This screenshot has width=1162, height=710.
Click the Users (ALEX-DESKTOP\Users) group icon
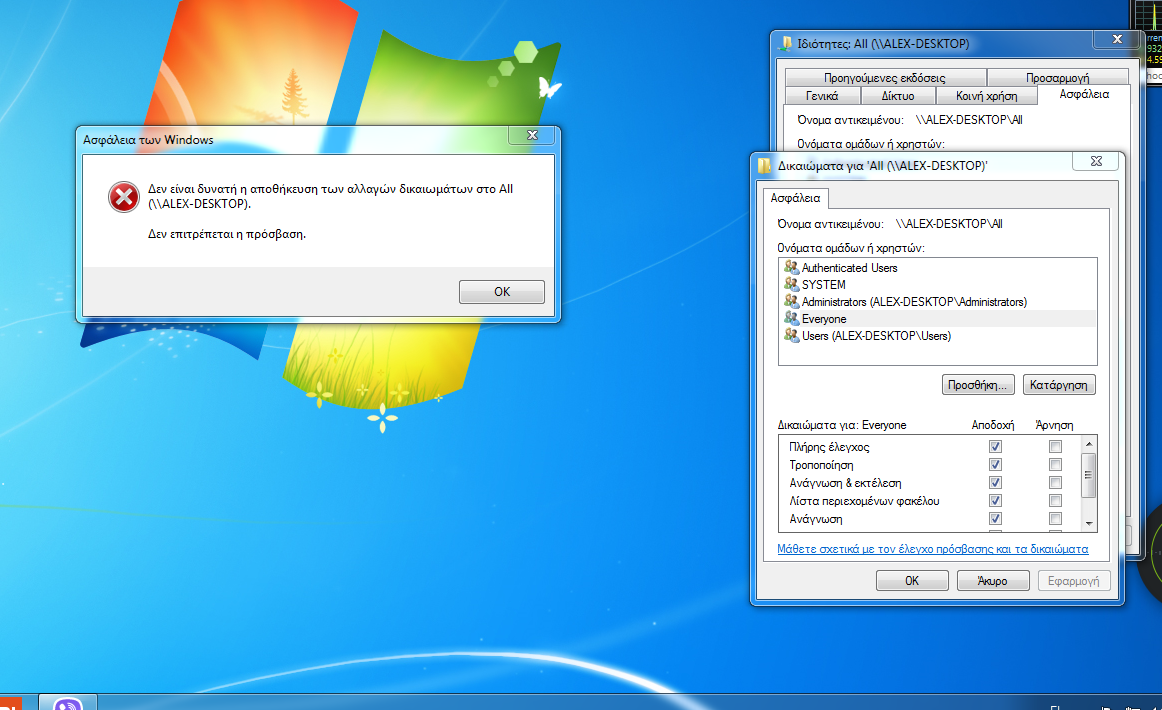point(791,336)
